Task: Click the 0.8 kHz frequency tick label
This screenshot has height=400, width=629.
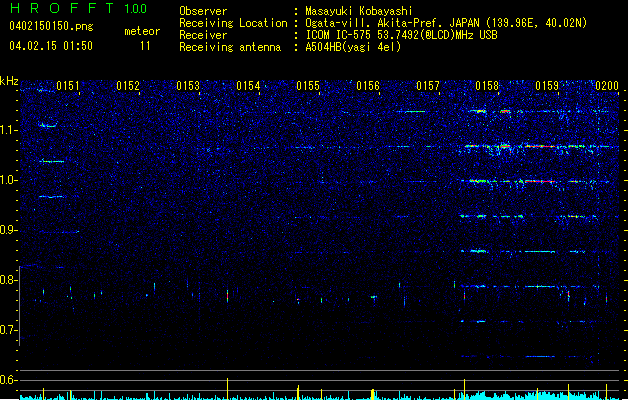Action: click(x=8, y=280)
